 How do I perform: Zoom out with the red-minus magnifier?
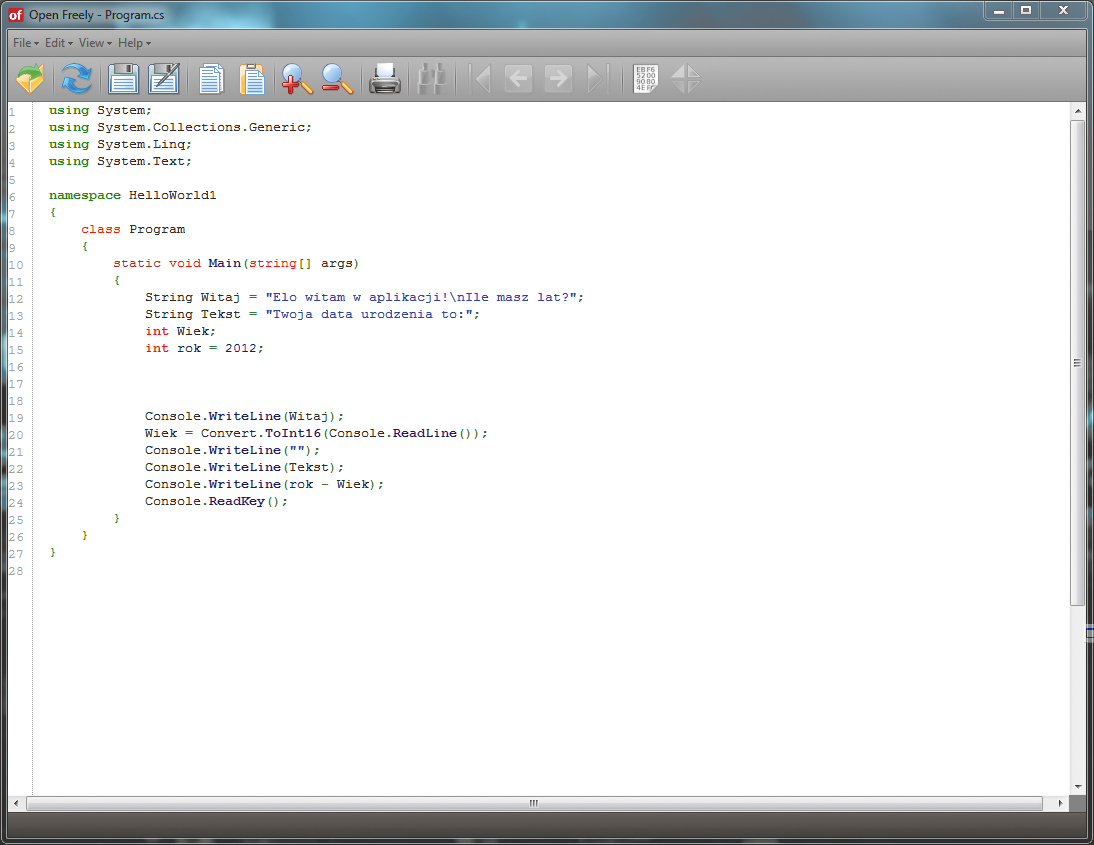tap(337, 78)
